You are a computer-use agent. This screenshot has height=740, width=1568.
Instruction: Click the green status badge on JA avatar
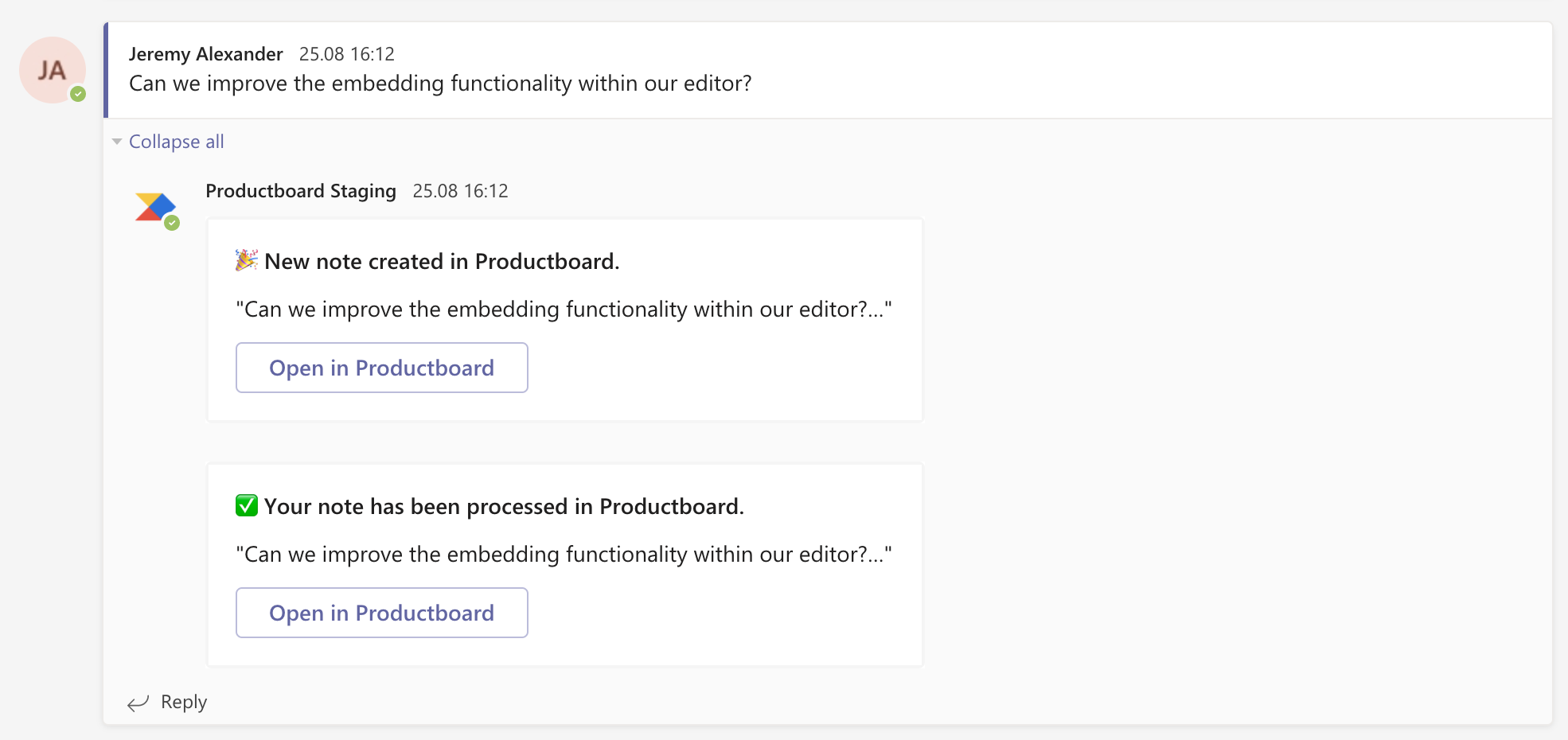pyautogui.click(x=78, y=94)
